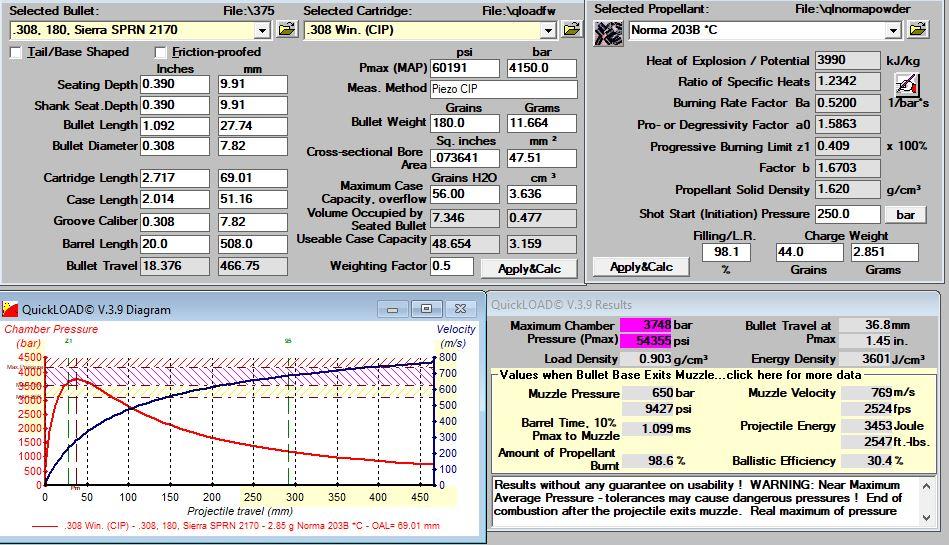
Task: Edit Charge Weight grams field
Action: [885, 252]
